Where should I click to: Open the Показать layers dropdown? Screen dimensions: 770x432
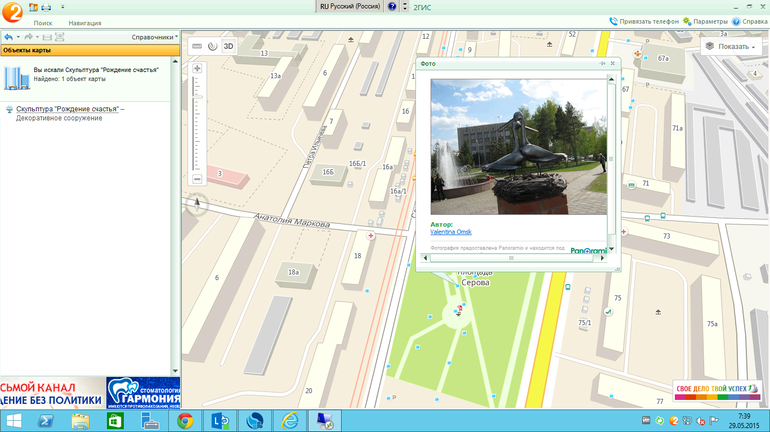click(732, 46)
